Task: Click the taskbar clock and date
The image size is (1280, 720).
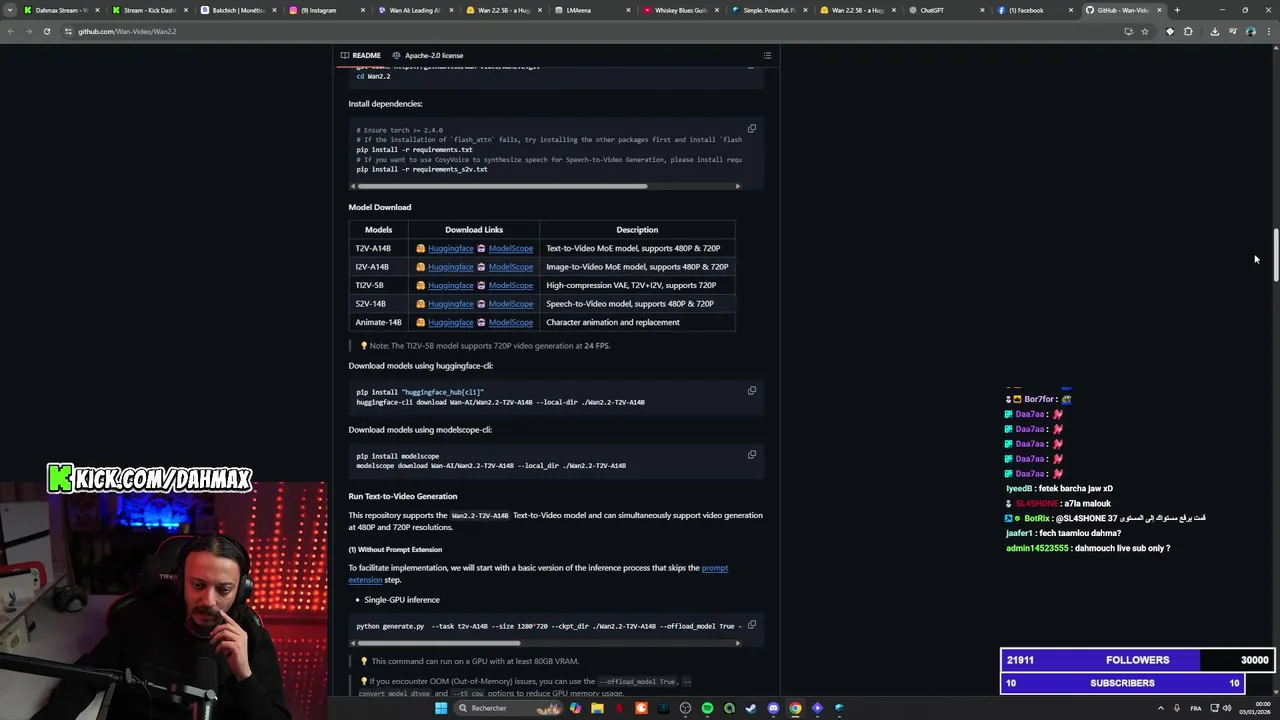Action: [x=1255, y=708]
